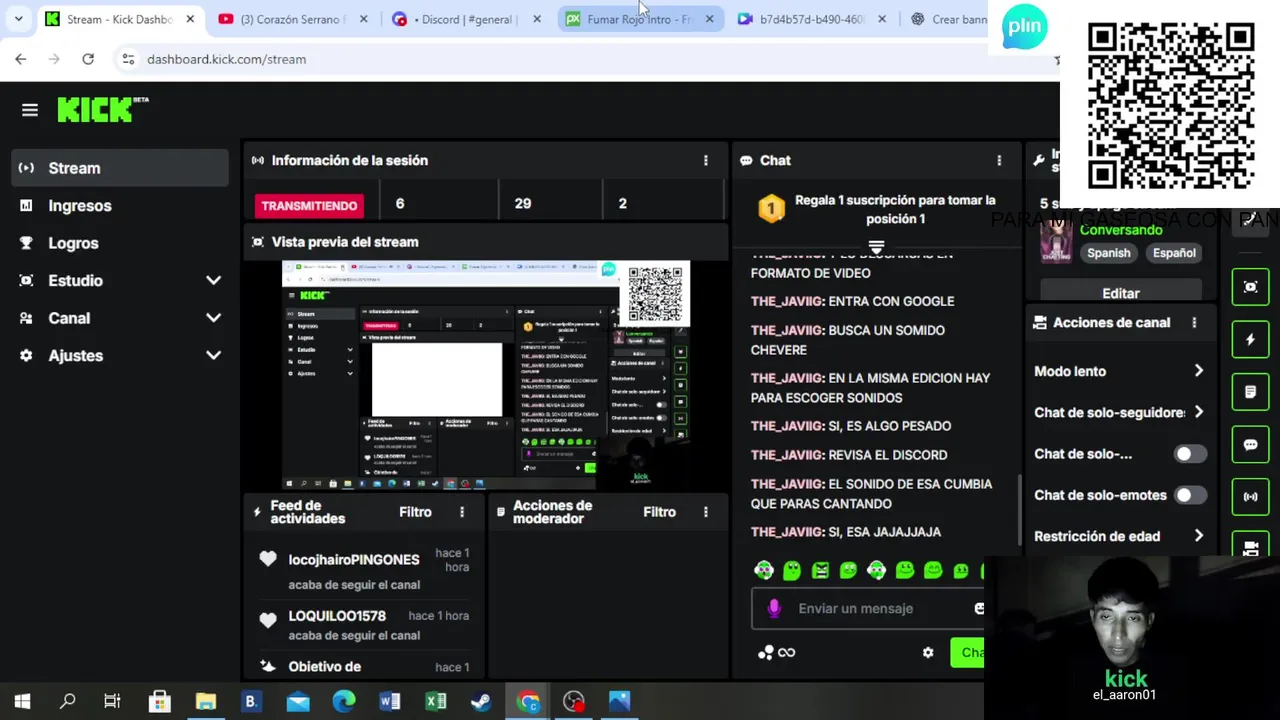
Task: Click right rail screen-capture widget icon
Action: [1250, 287]
